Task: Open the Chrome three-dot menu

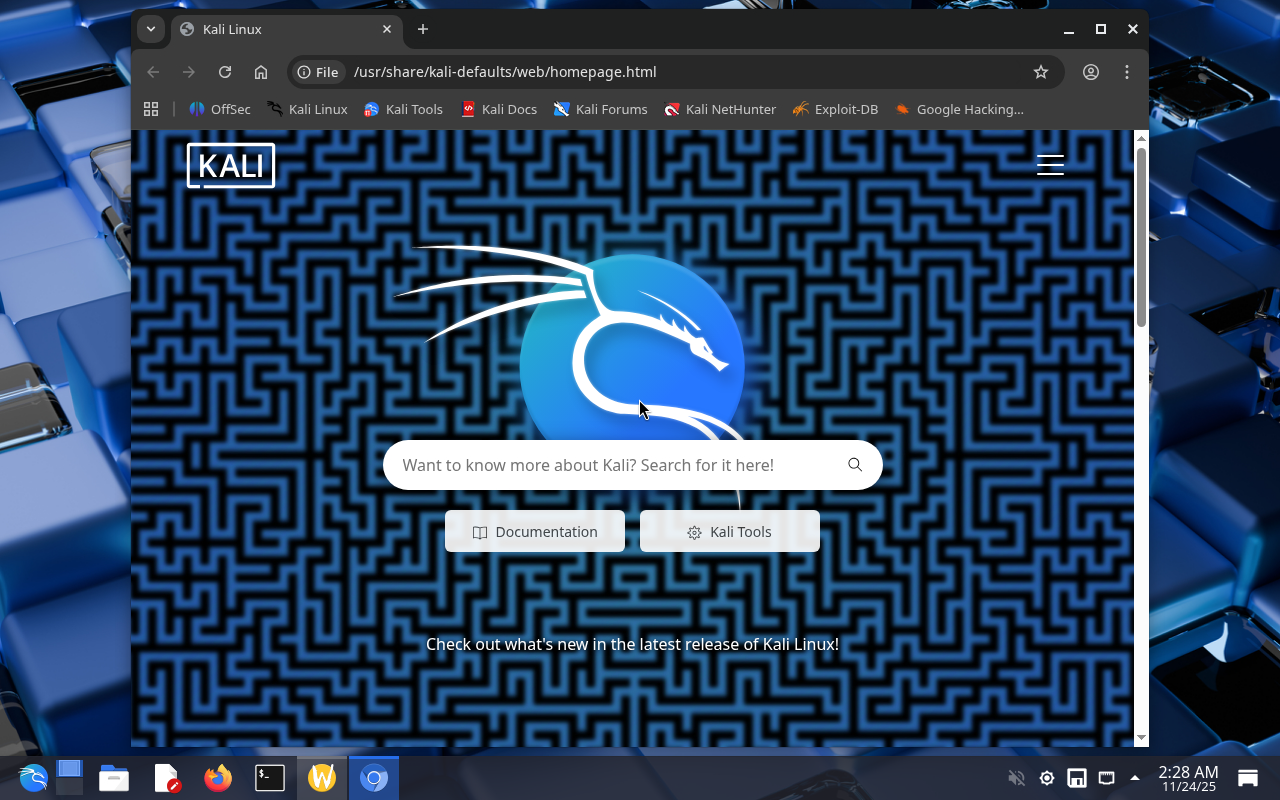Action: tap(1127, 72)
